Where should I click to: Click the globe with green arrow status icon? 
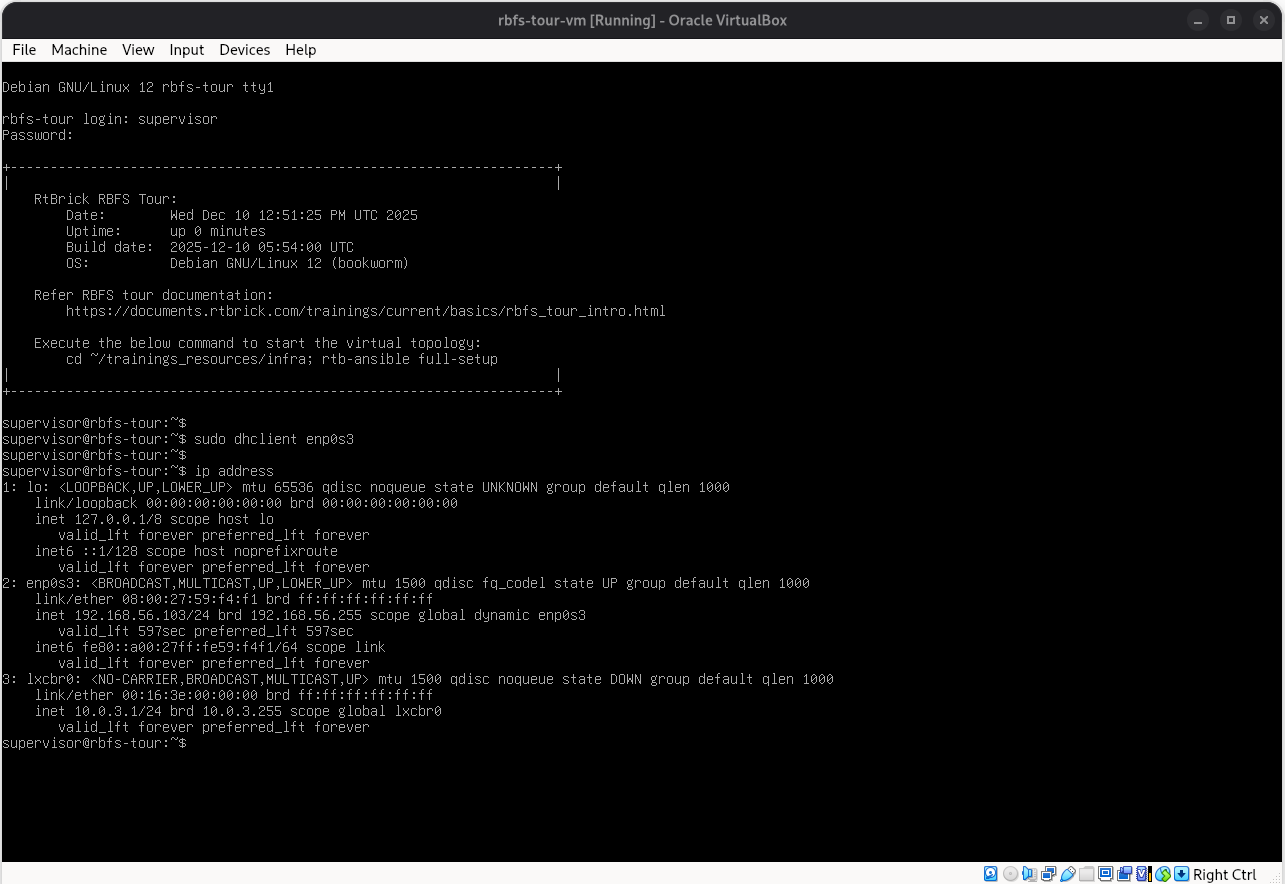[x=1162, y=874]
